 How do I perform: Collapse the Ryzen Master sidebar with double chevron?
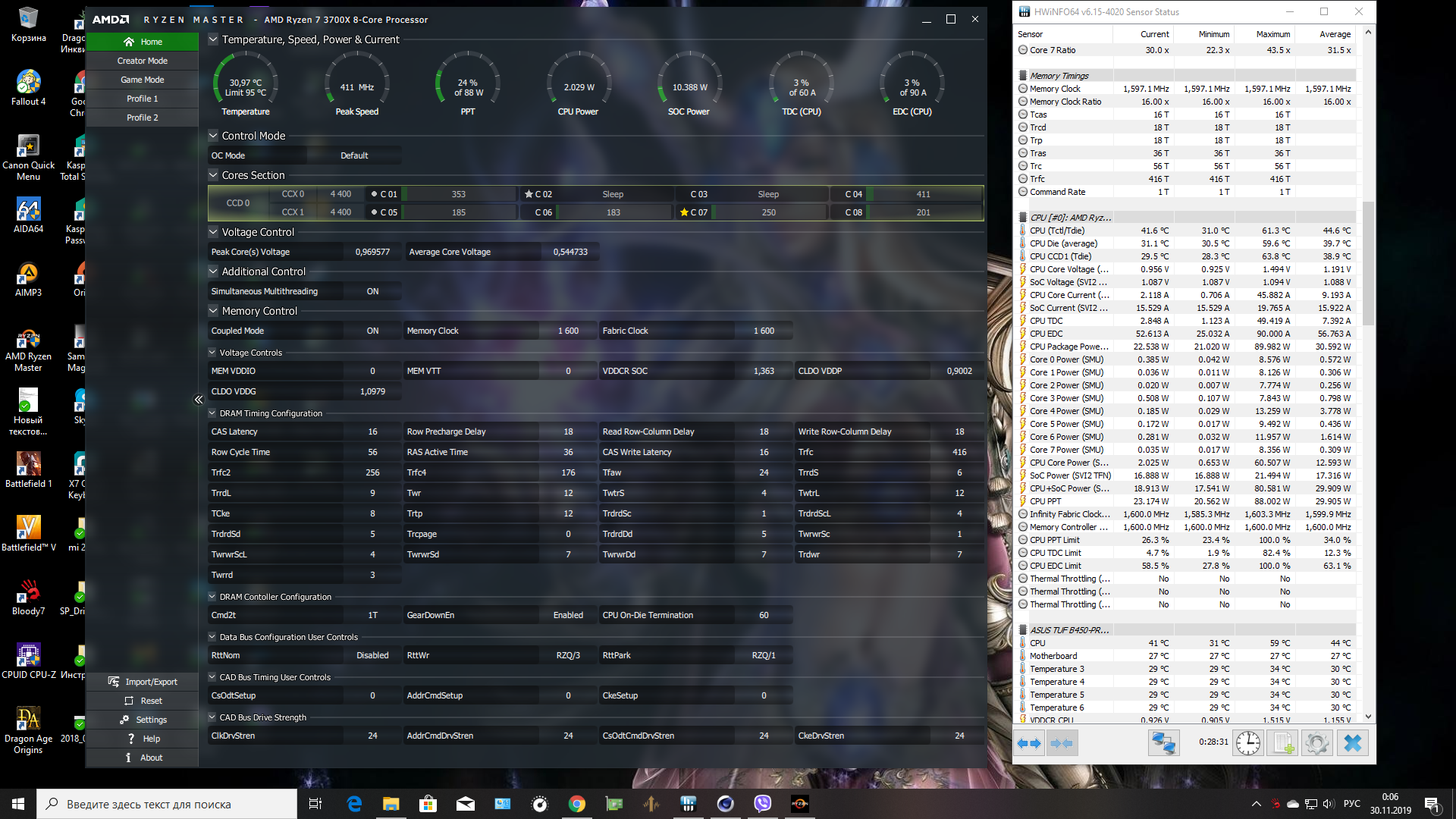199,400
